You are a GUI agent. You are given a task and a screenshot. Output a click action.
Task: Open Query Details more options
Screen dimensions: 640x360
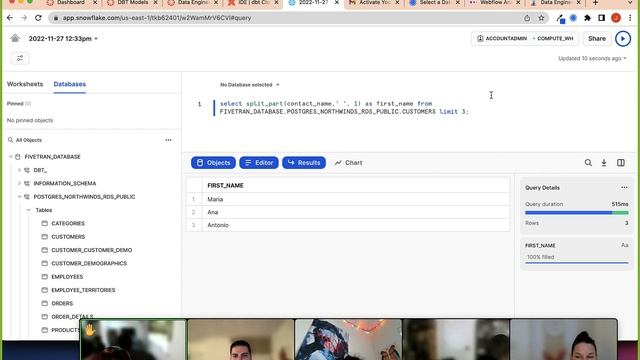[624, 188]
